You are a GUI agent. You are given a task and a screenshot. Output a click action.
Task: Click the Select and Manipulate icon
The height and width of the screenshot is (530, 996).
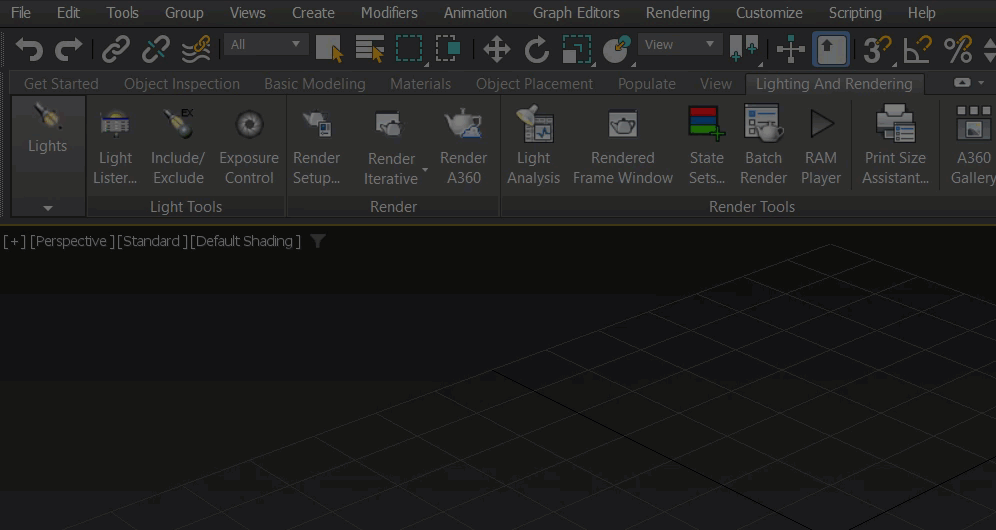[x=791, y=49]
